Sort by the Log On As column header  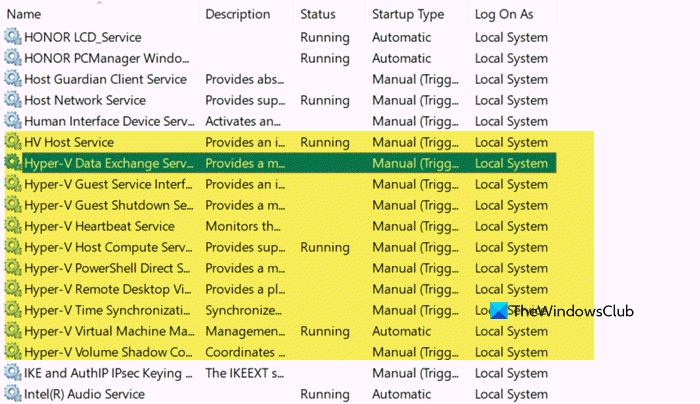(x=504, y=15)
